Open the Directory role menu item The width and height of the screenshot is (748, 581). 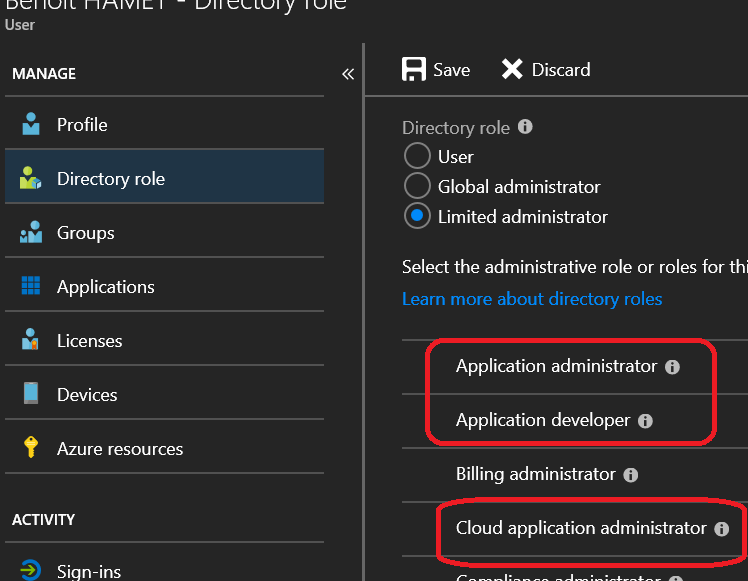[110, 179]
